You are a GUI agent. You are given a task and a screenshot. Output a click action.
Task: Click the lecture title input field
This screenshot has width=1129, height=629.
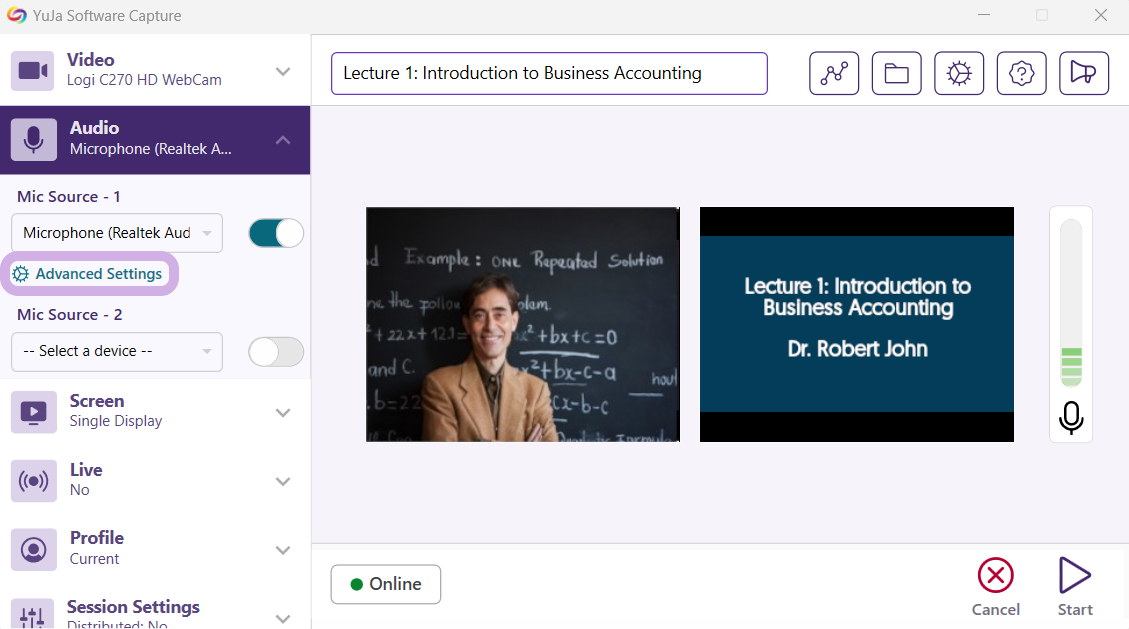[x=549, y=74]
